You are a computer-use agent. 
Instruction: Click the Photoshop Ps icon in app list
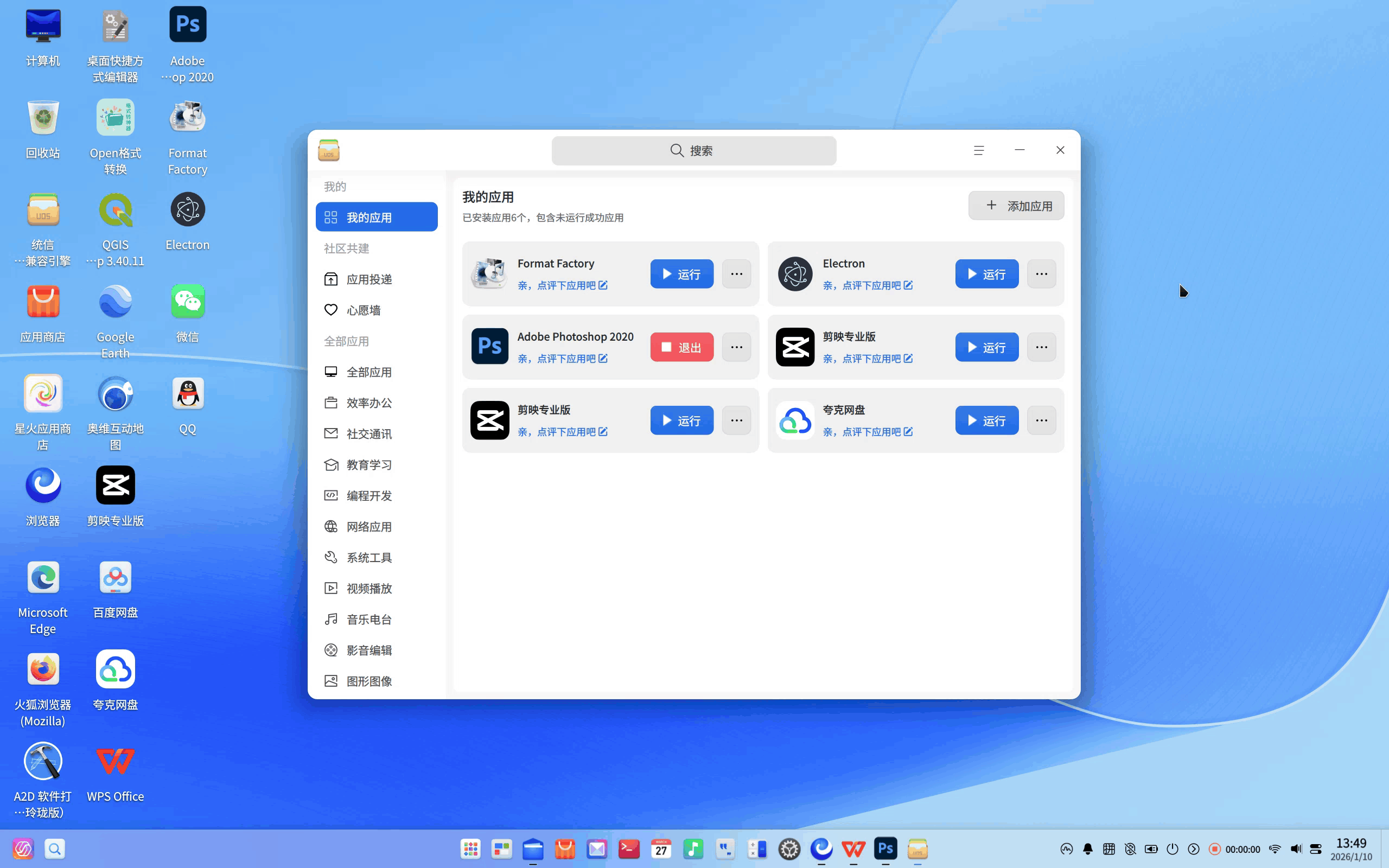pyautogui.click(x=489, y=347)
